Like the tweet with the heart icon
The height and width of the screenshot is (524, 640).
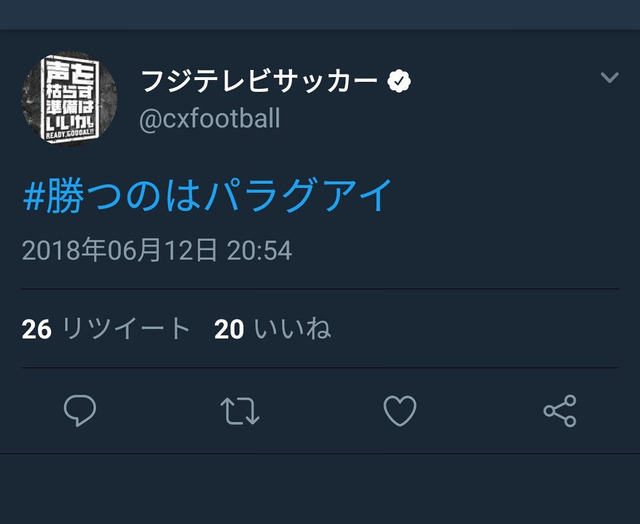coord(400,410)
